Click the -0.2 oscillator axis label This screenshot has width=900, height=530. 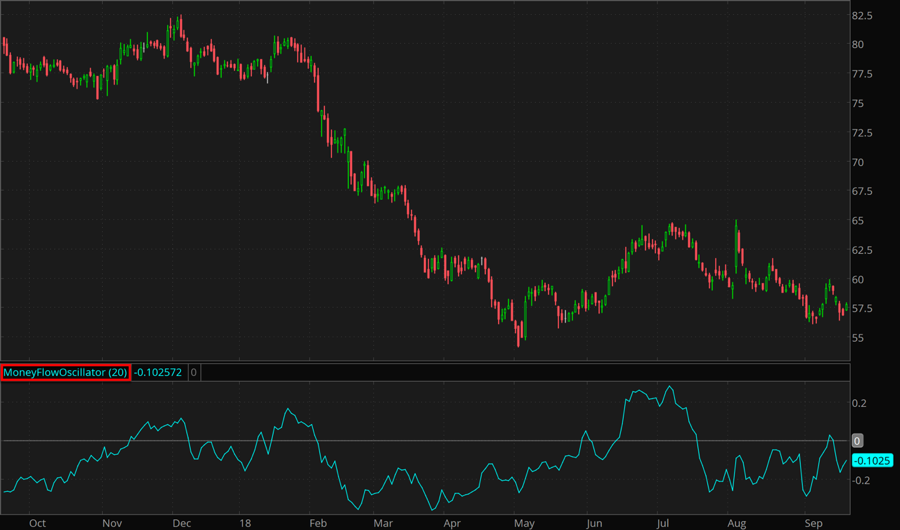coord(861,480)
